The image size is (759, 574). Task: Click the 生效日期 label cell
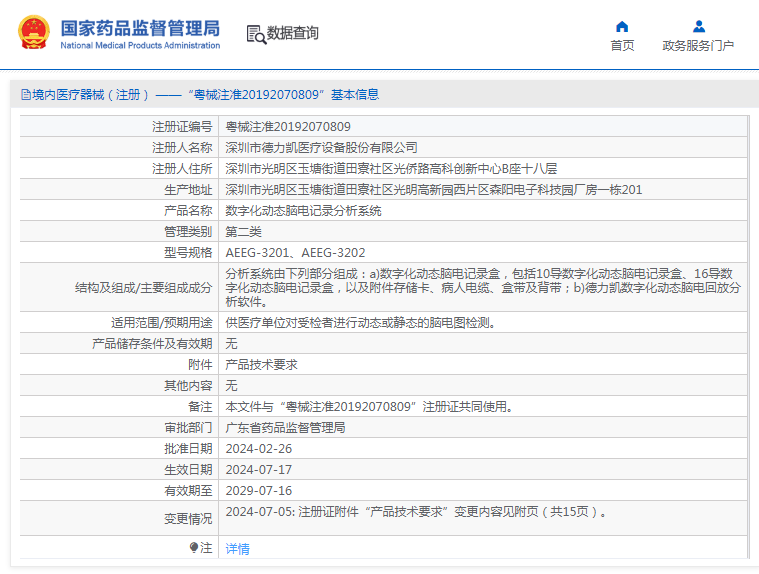119,469
